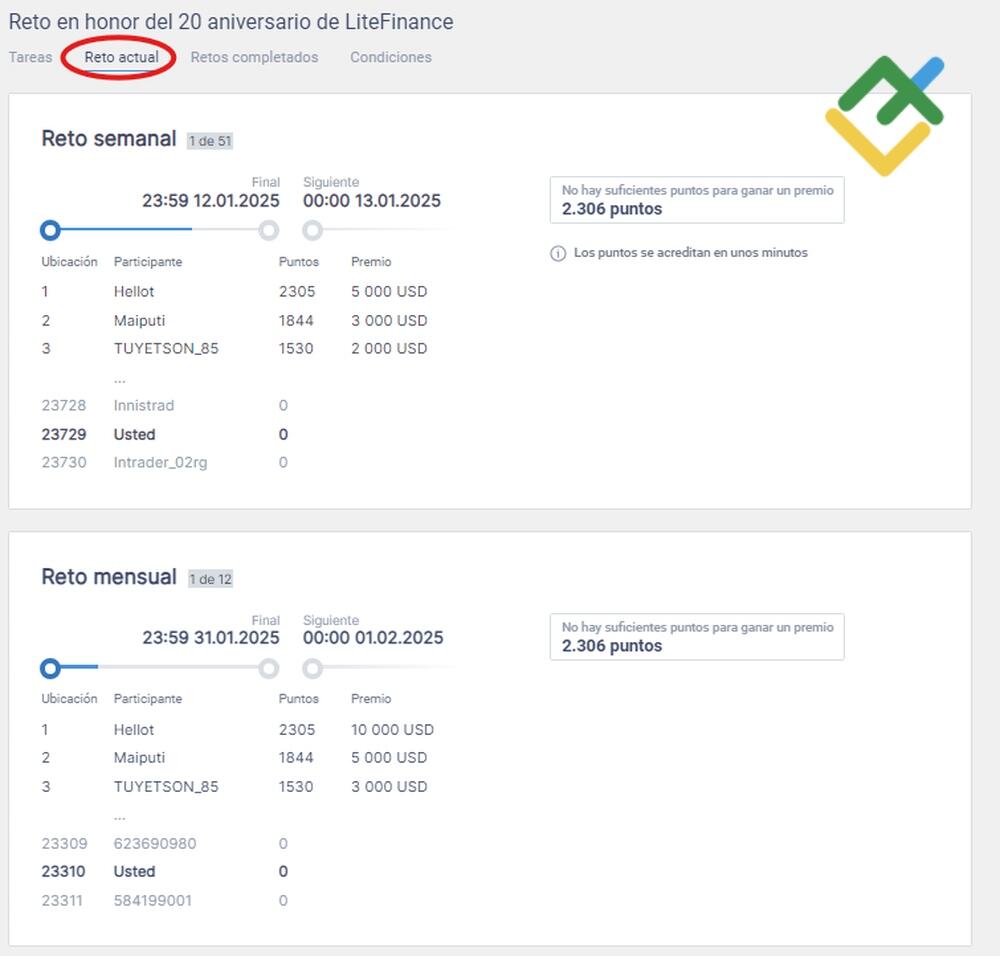The image size is (1000, 956).
Task: Click the monthly 'Puntos' column header
Action: [x=298, y=698]
